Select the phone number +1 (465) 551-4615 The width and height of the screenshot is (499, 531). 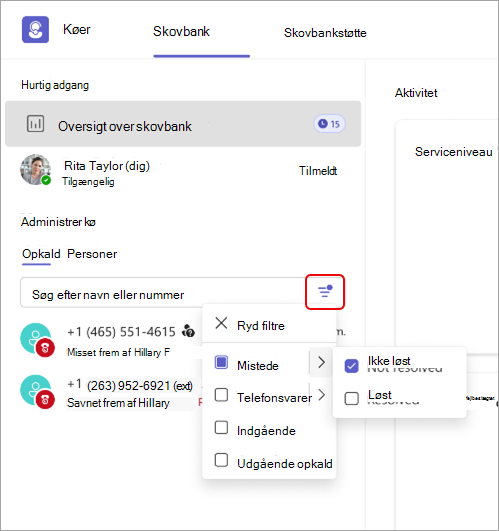click(x=121, y=332)
